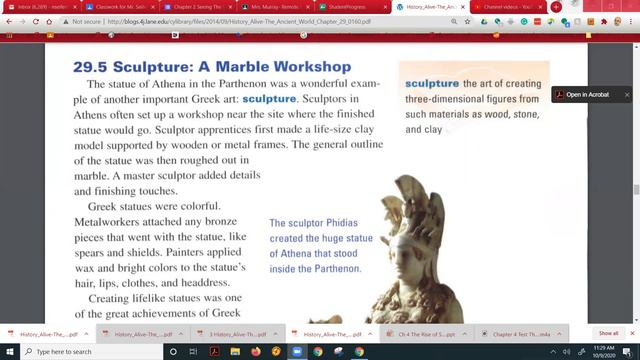Open the puzzle-piece extensions icon
The width and height of the screenshot is (640, 360).
(x=604, y=22)
